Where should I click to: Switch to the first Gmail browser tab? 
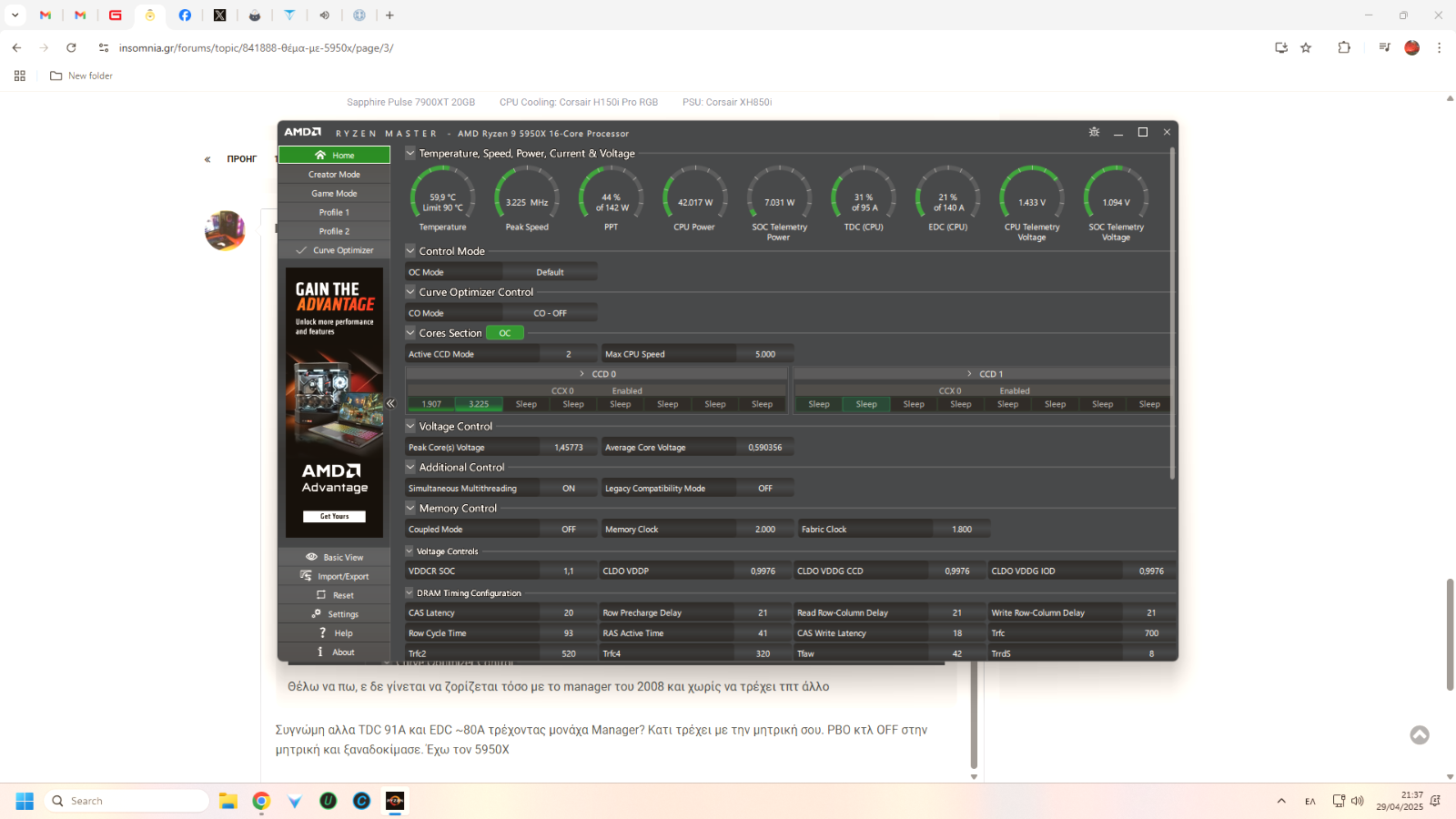click(45, 15)
